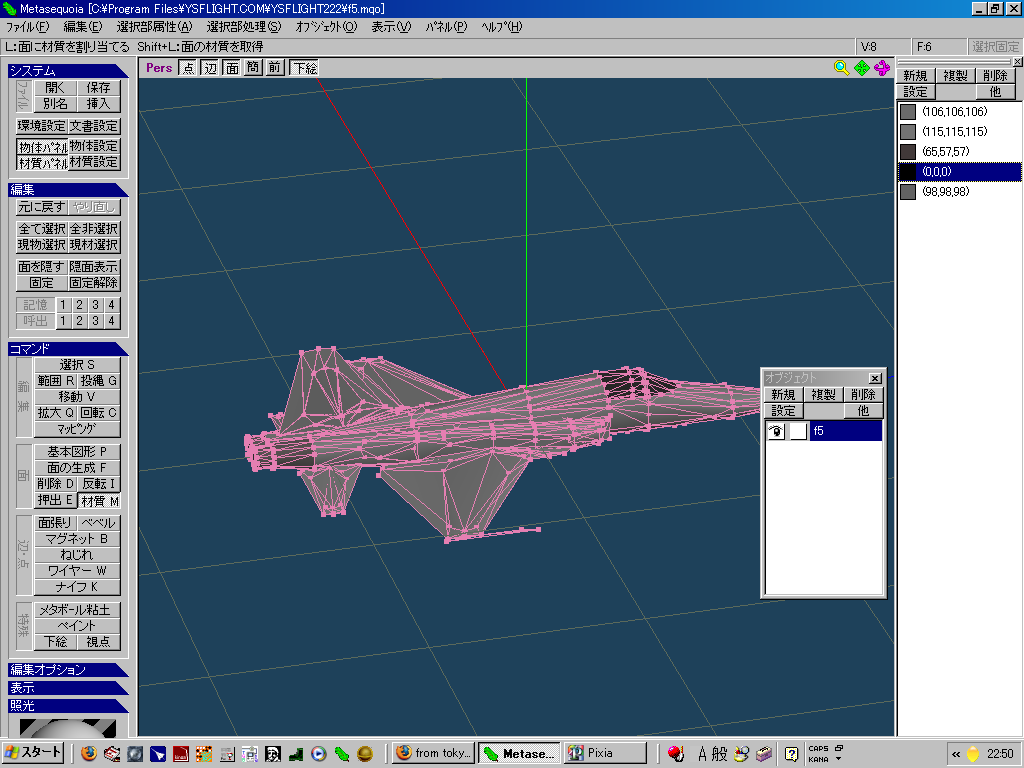Select the 拡大 Q scale command
This screenshot has width=1024, height=768.
(x=56, y=413)
